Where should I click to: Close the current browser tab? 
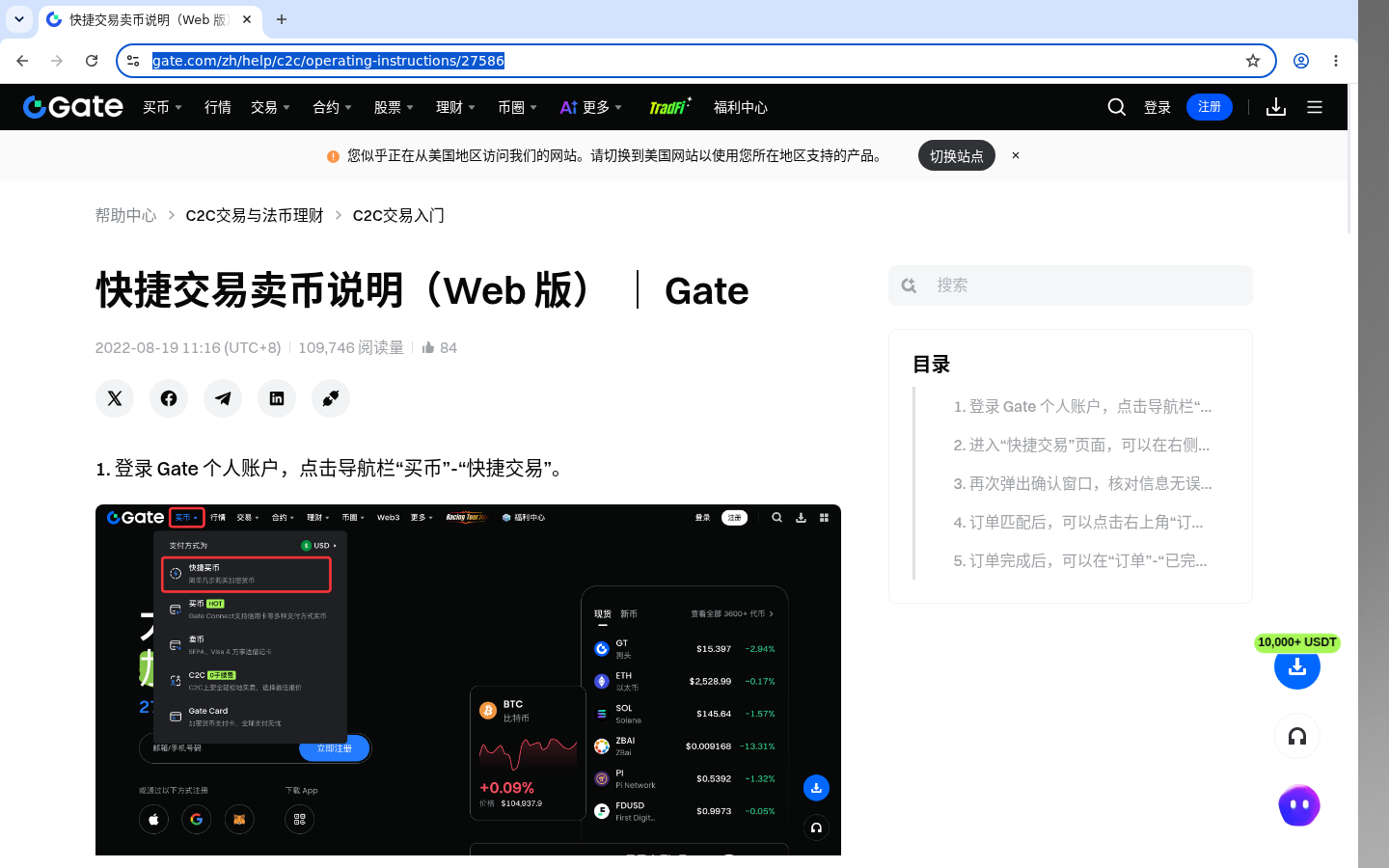pyautogui.click(x=247, y=19)
